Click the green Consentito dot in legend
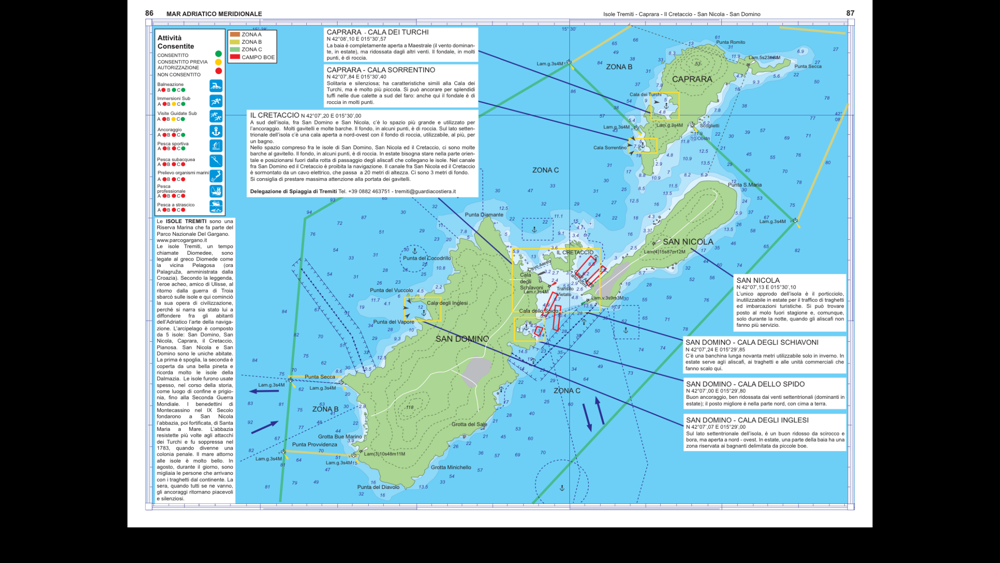This screenshot has height=563, width=1000. click(219, 55)
